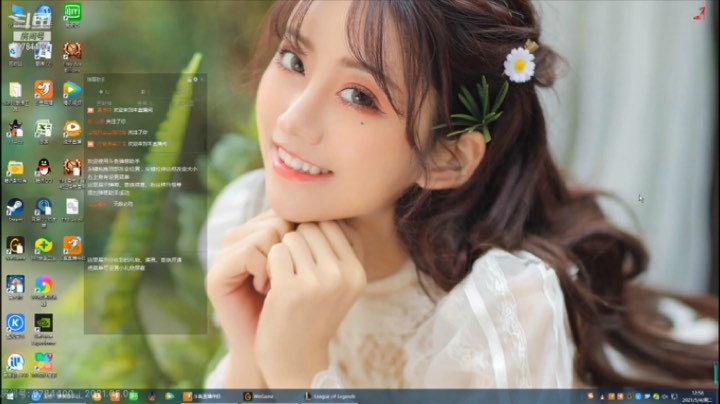The height and width of the screenshot is (404, 720).
Task: Open the white gear settings file icon
Action: (x=72, y=210)
